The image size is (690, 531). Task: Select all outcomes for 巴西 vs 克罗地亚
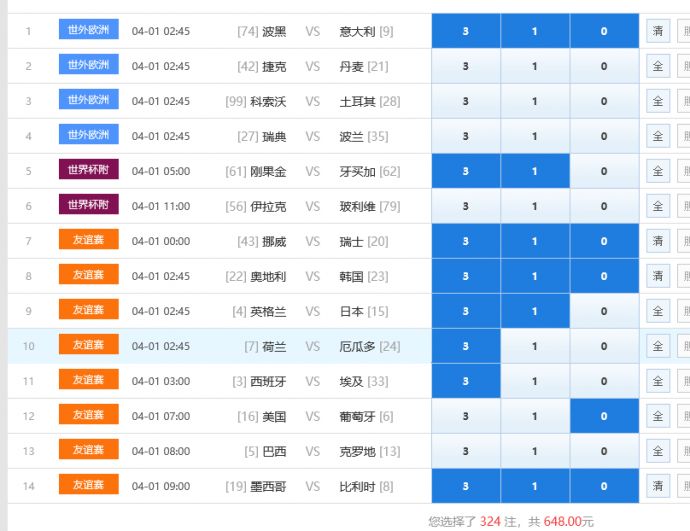tap(657, 451)
